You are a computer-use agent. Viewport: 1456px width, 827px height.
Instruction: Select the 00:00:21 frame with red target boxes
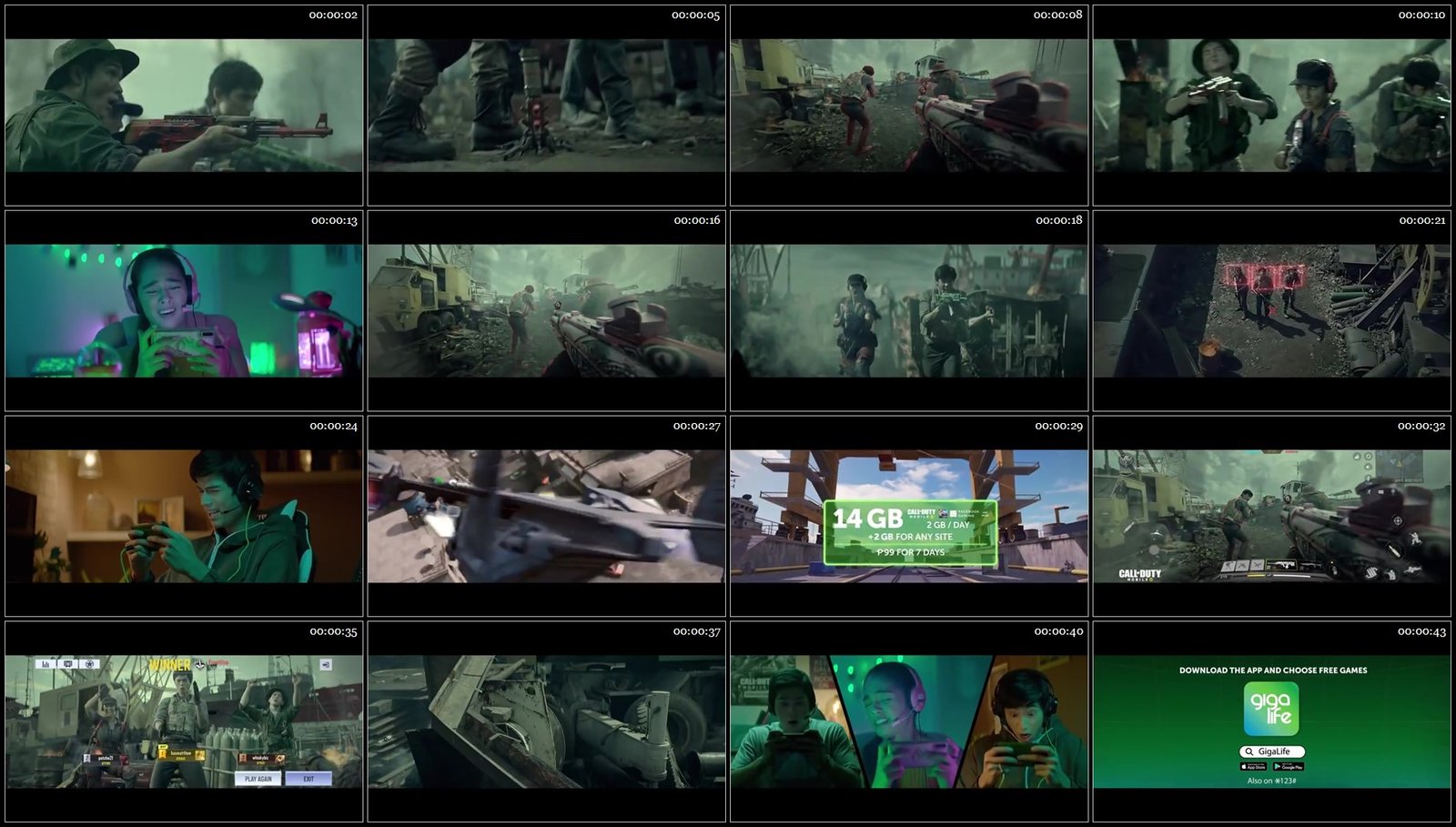[x=1272, y=311]
